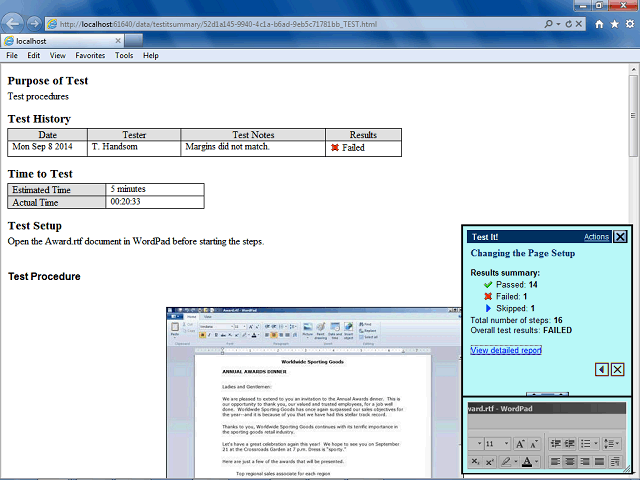Click the previous step arrow in Test It!
This screenshot has width=640, height=480.
tap(602, 369)
